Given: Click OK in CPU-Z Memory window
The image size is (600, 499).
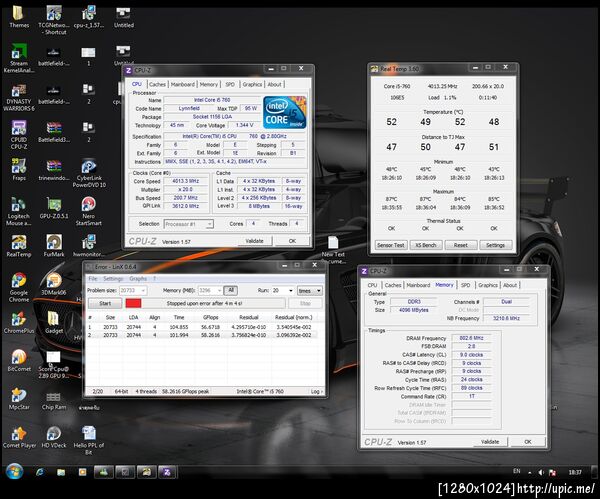Looking at the screenshot, I should pos(528,442).
